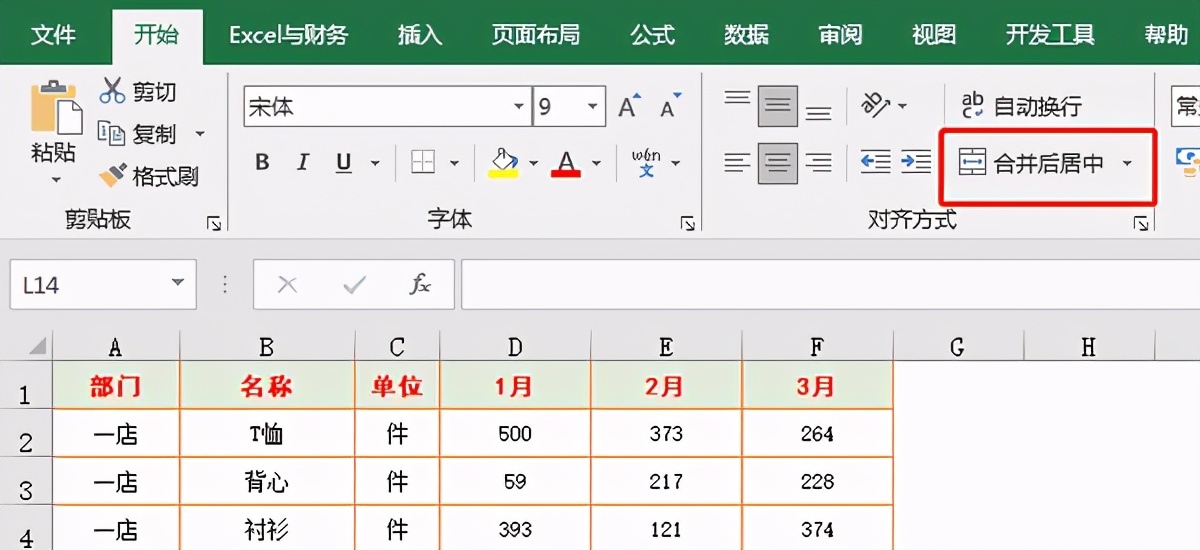Screen dimensions: 1200x550
Task: Switch to Review (审阅) tab
Action: point(841,35)
